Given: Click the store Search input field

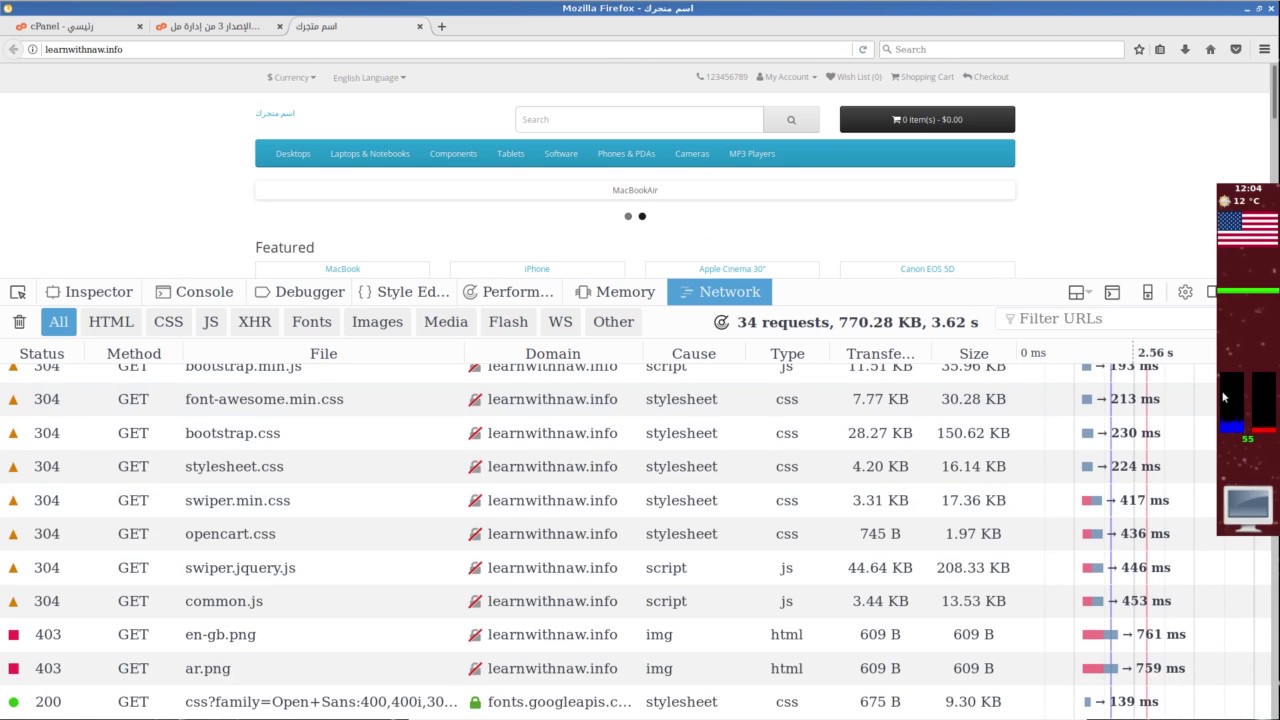Looking at the screenshot, I should (x=639, y=120).
